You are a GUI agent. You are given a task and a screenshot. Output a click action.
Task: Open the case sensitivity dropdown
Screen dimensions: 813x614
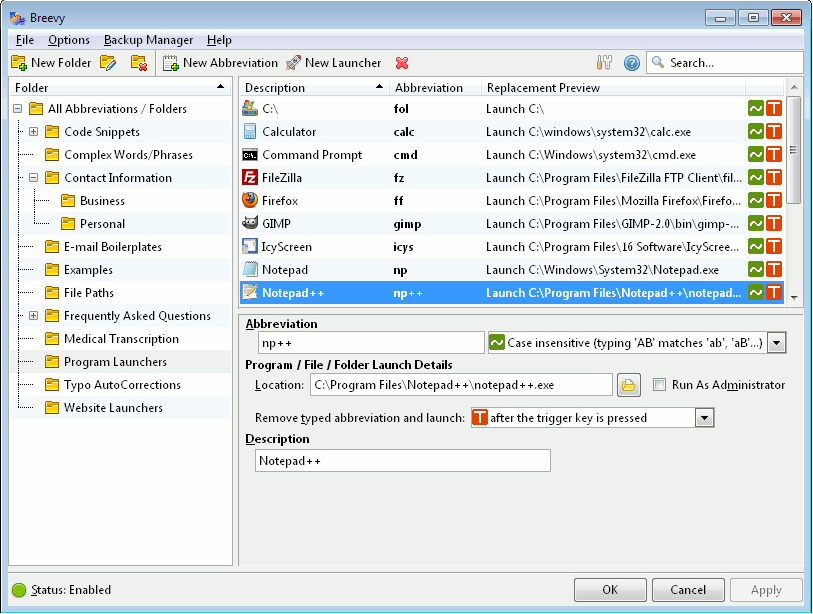click(x=777, y=343)
